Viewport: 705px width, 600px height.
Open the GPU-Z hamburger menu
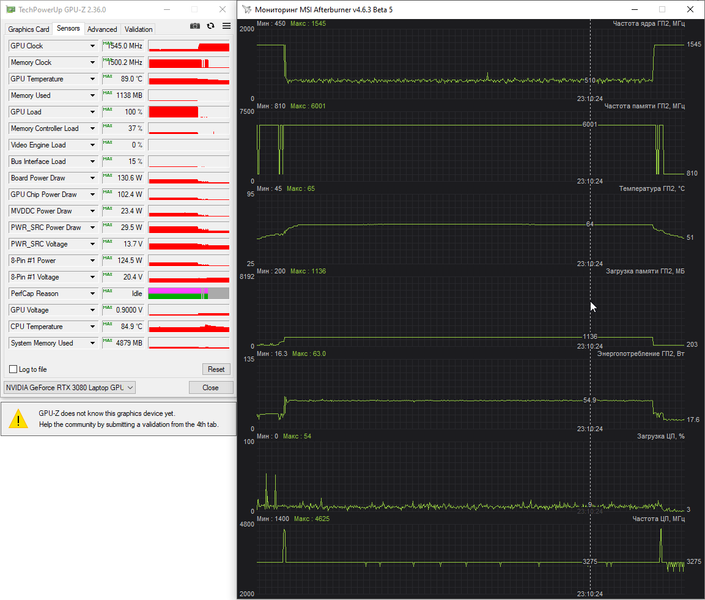click(227, 26)
